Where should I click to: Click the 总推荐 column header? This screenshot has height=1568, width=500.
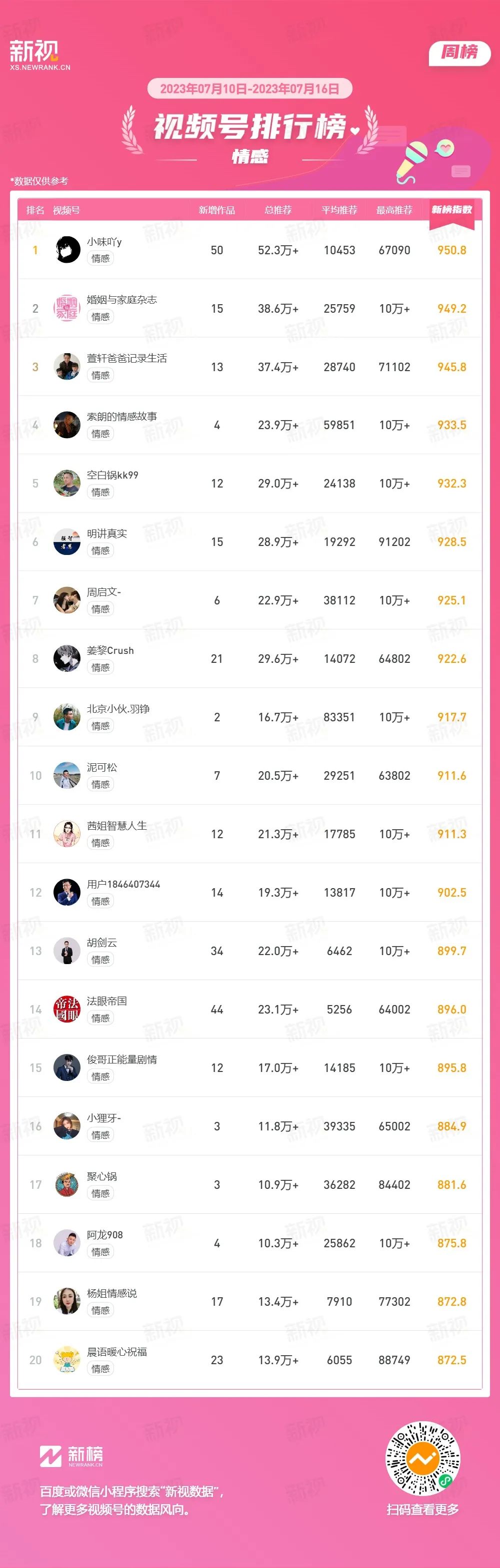(278, 210)
